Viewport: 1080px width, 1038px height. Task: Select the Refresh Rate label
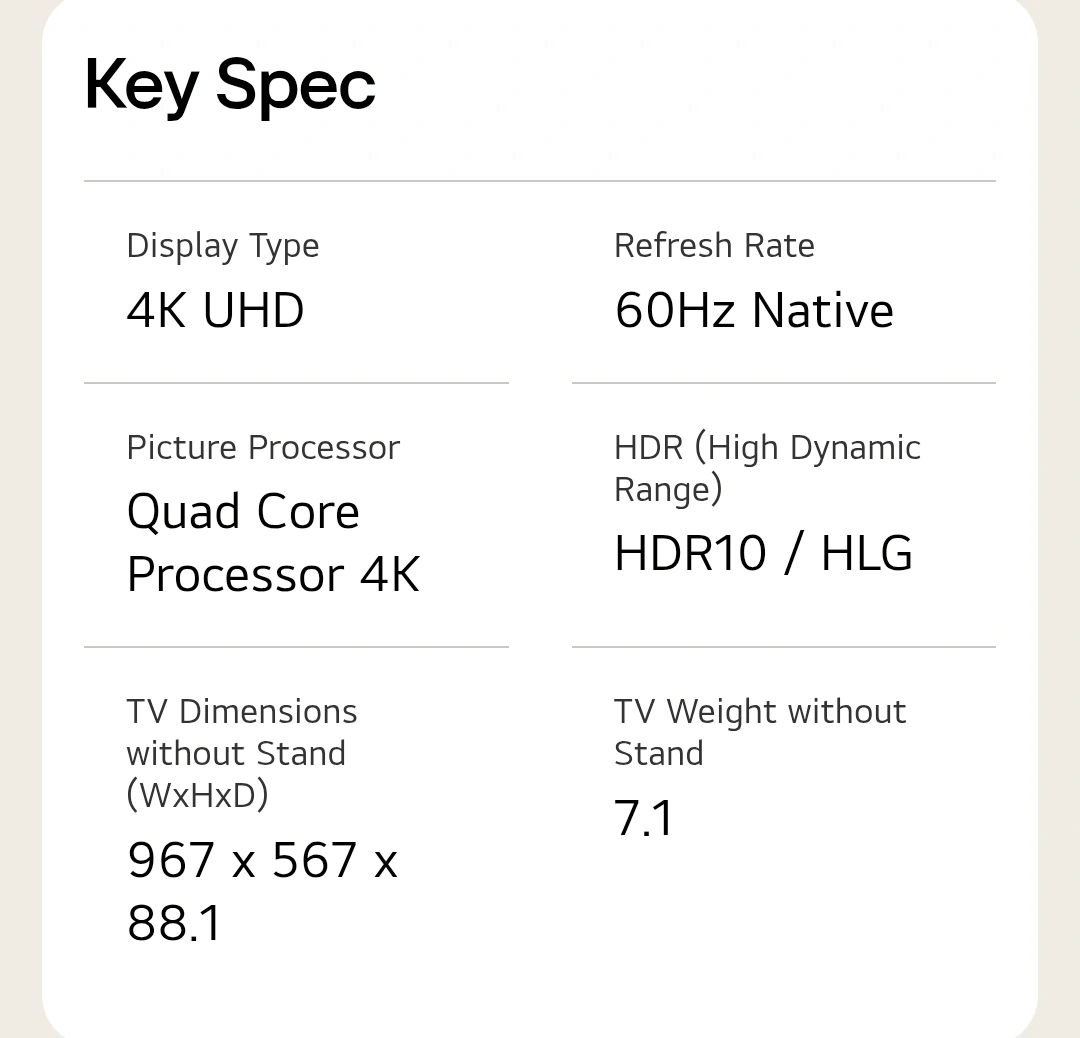pos(714,246)
